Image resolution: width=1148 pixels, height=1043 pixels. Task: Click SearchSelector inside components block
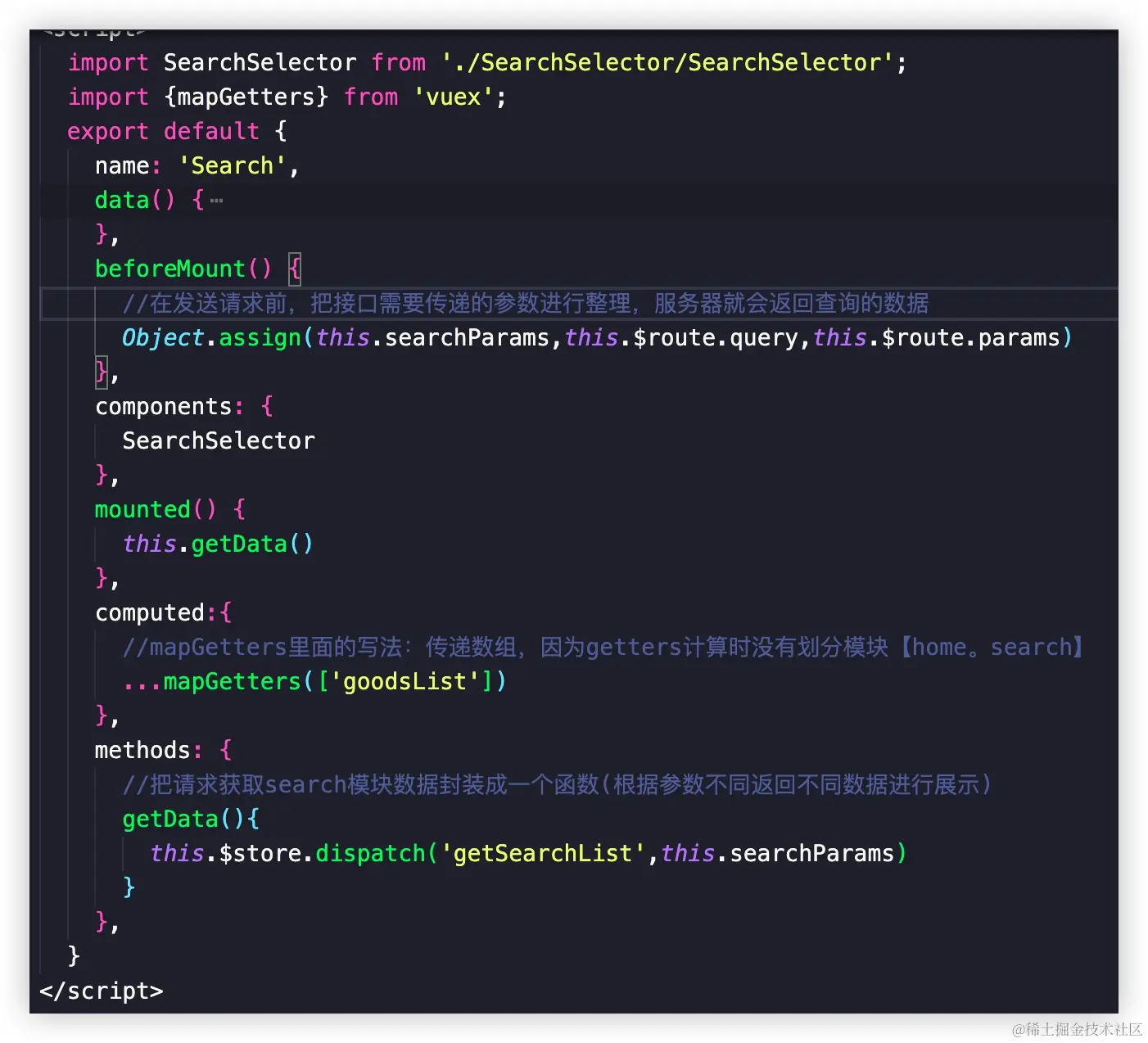(x=219, y=440)
